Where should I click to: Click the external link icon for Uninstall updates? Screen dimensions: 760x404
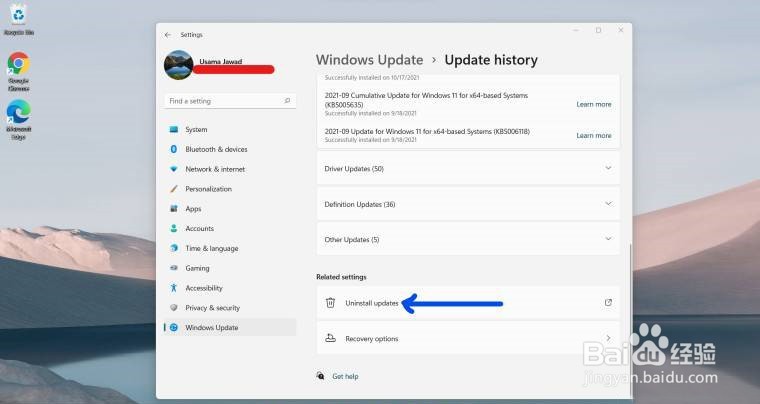(608, 302)
